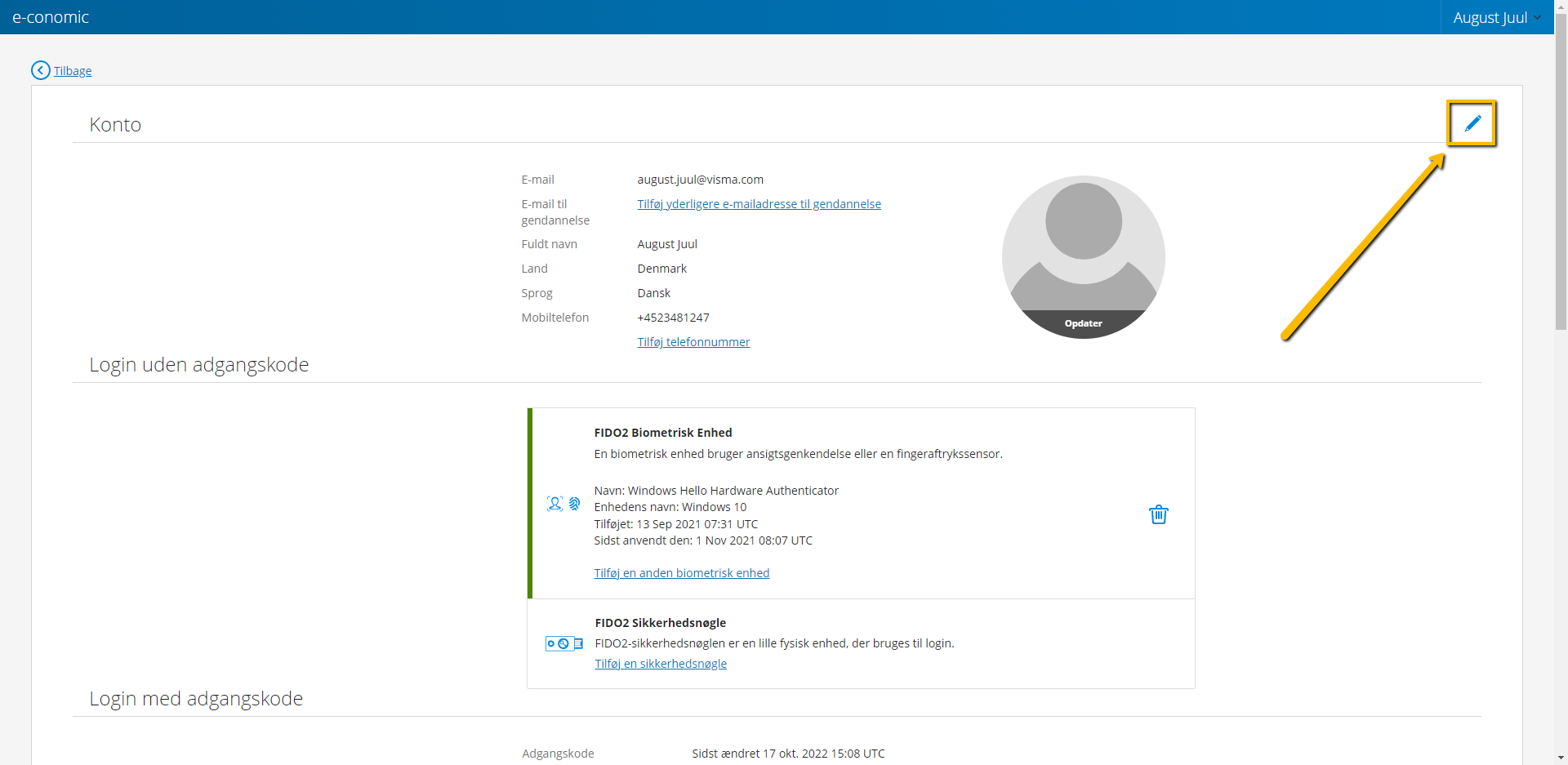
Task: Click the circular back arrow icon
Action: tap(40, 70)
